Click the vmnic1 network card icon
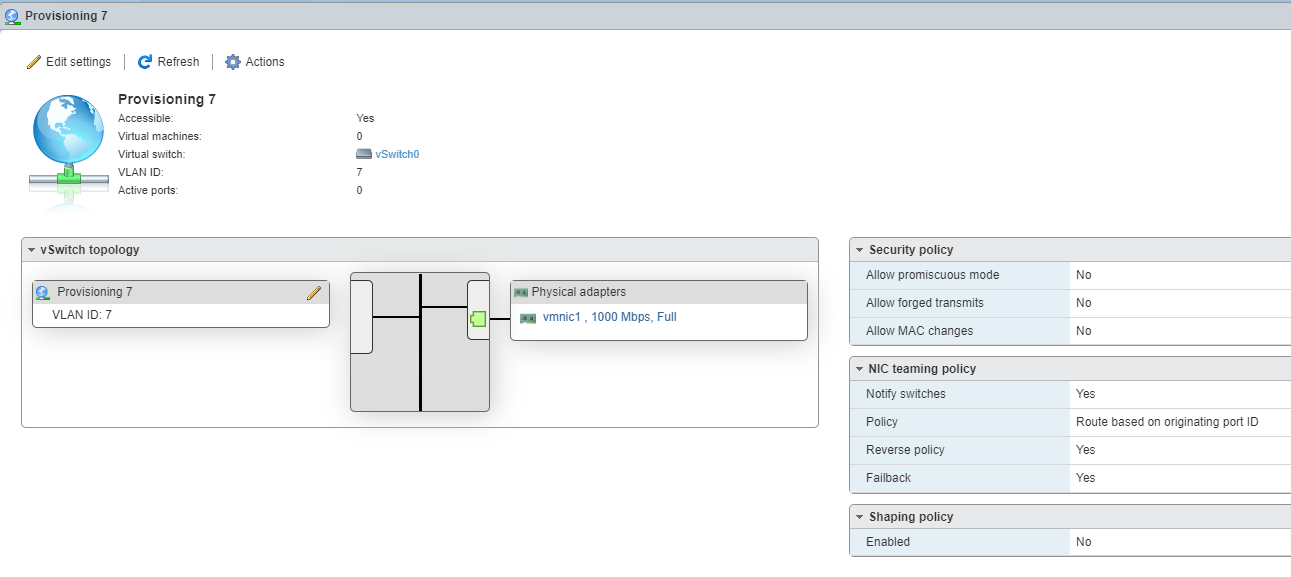Viewport: 1291px width, 577px height. (x=528, y=318)
